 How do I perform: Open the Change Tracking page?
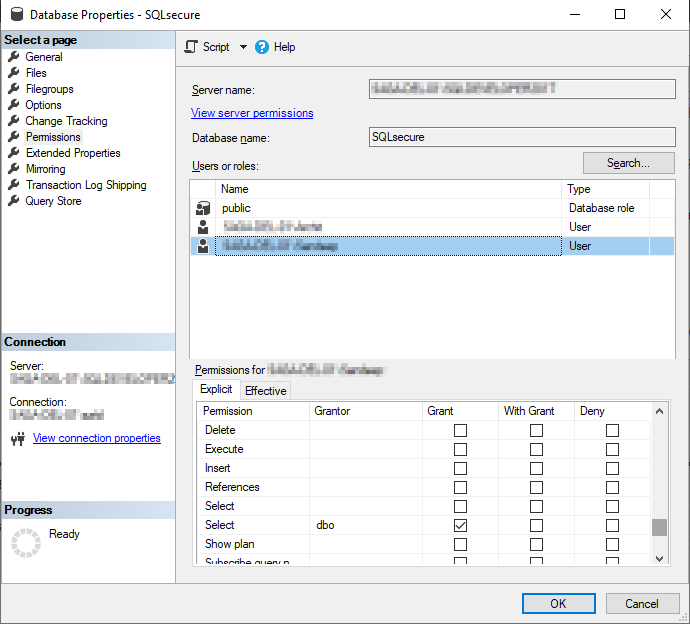[66, 121]
